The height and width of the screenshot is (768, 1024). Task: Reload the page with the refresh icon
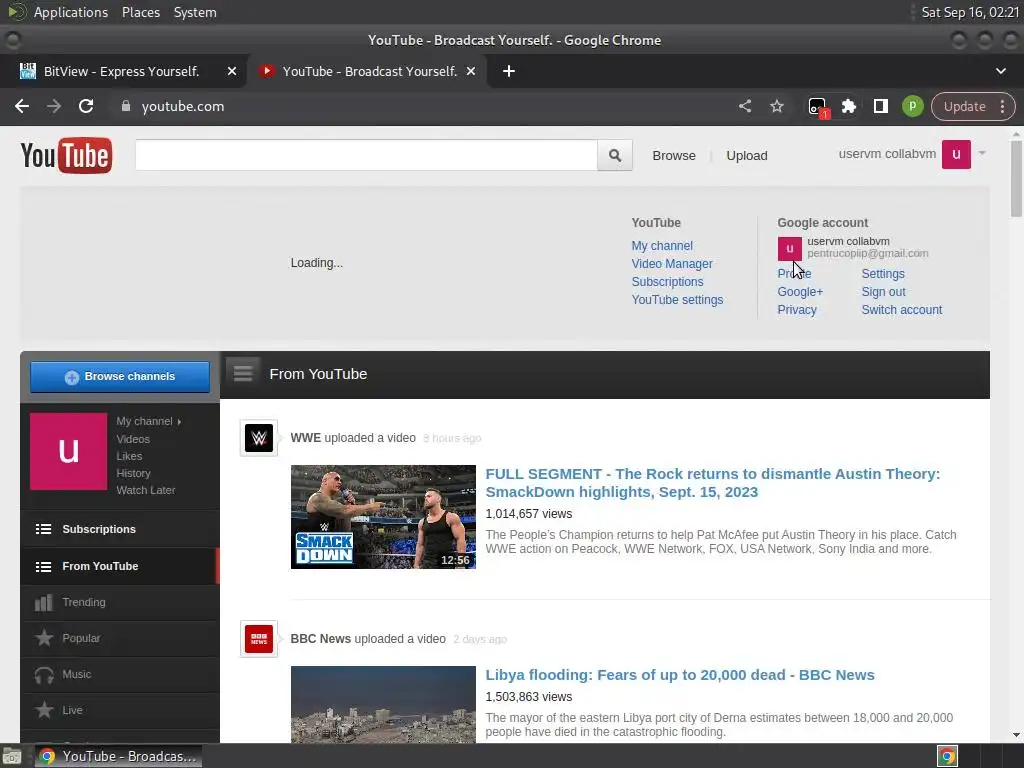pyautogui.click(x=86, y=106)
